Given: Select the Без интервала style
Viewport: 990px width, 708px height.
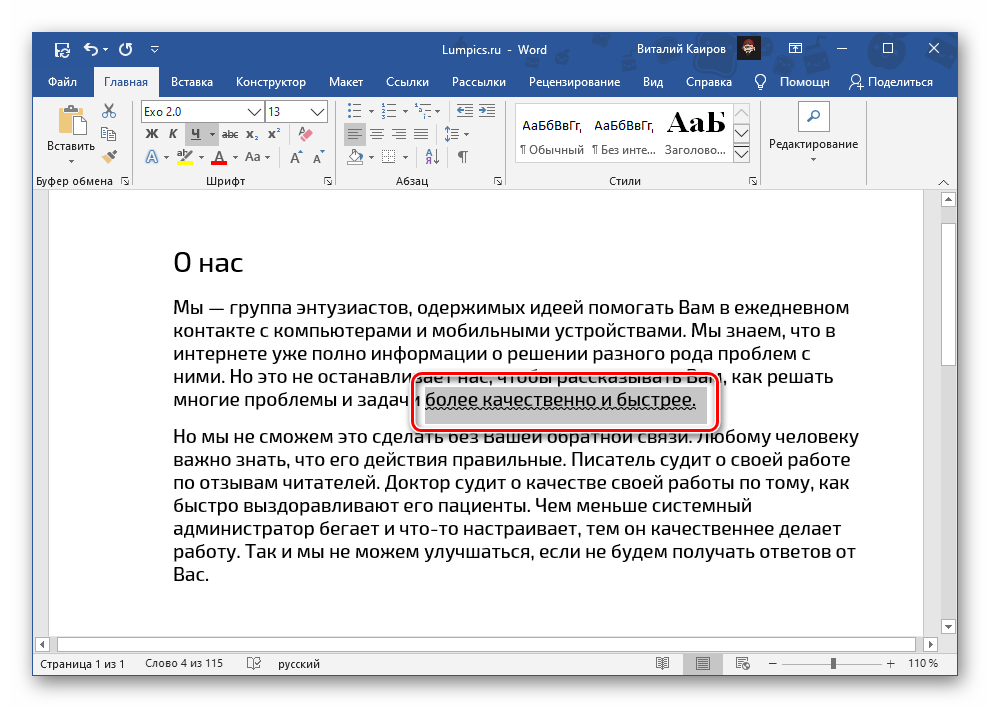Looking at the screenshot, I should pos(624,135).
